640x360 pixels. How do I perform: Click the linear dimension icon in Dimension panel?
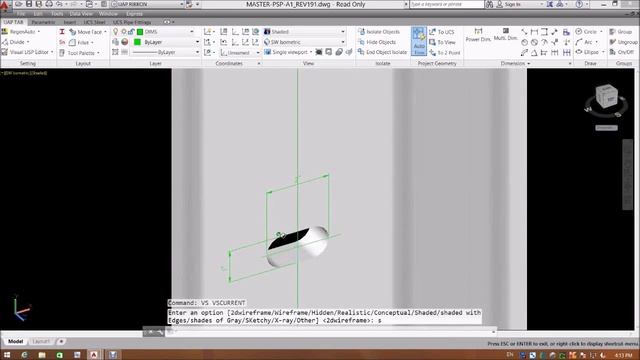coord(534,31)
